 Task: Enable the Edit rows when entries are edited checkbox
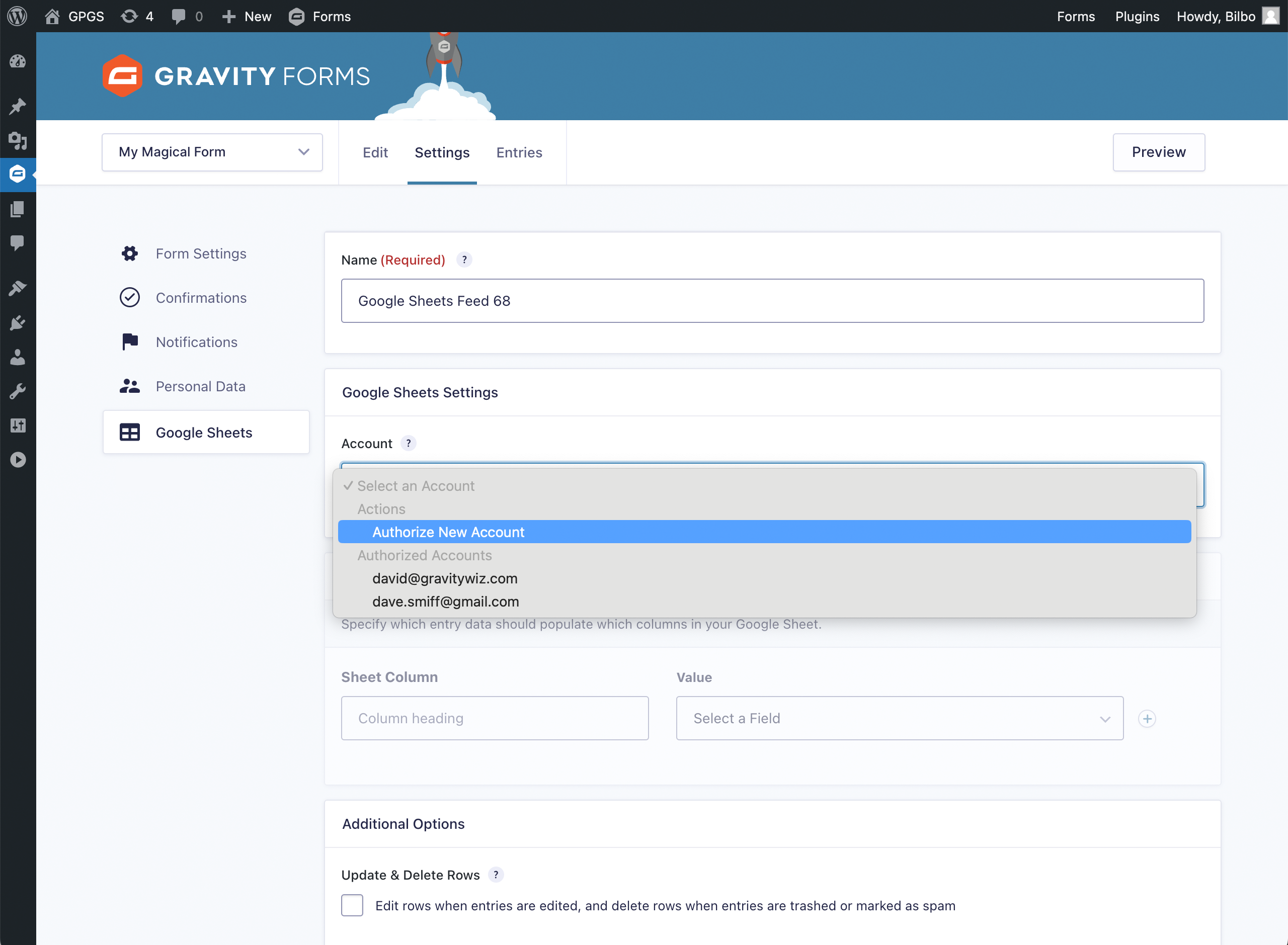(x=352, y=906)
